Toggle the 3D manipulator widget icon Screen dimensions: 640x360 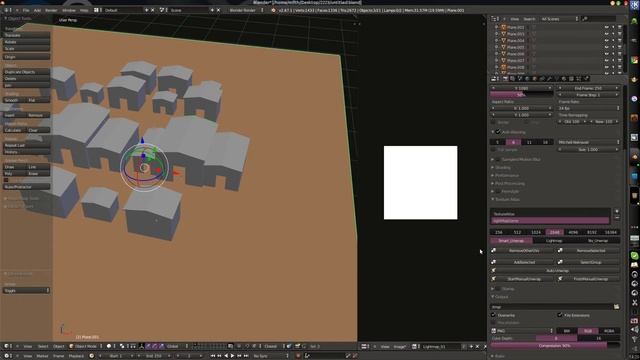tap(142, 346)
